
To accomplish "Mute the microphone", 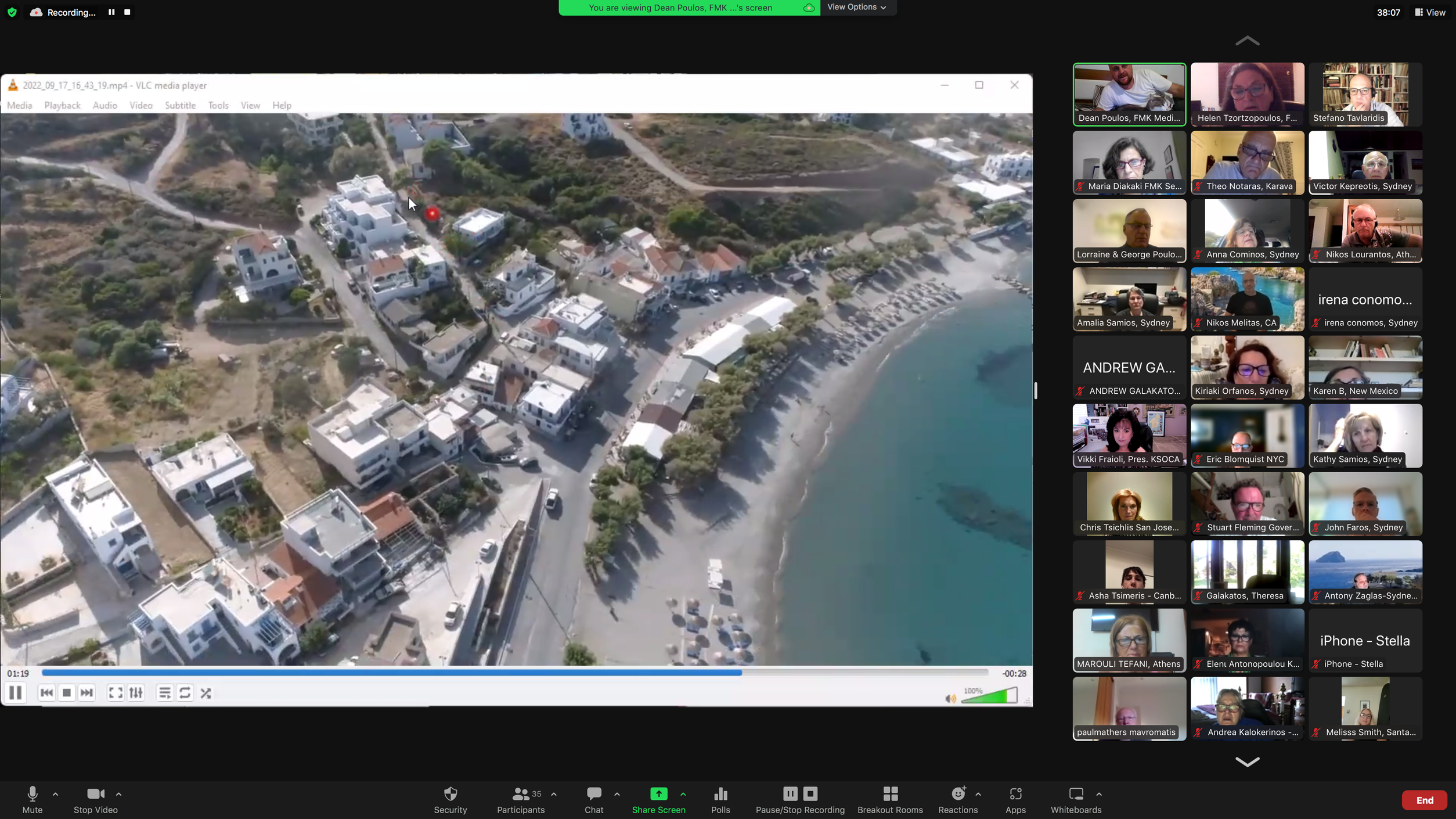I will 33,794.
